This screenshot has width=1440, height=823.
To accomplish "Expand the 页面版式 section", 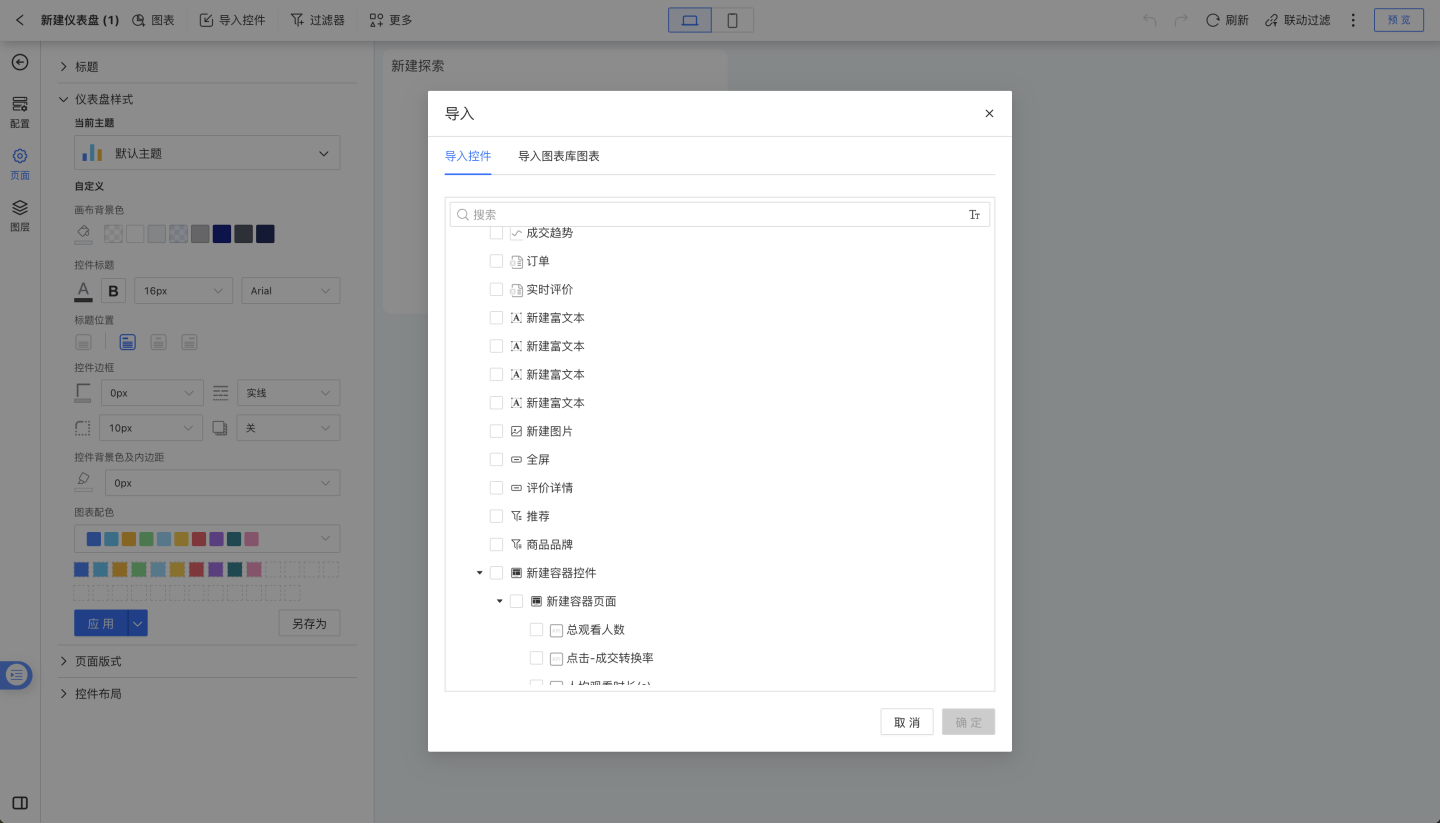I will click(98, 661).
